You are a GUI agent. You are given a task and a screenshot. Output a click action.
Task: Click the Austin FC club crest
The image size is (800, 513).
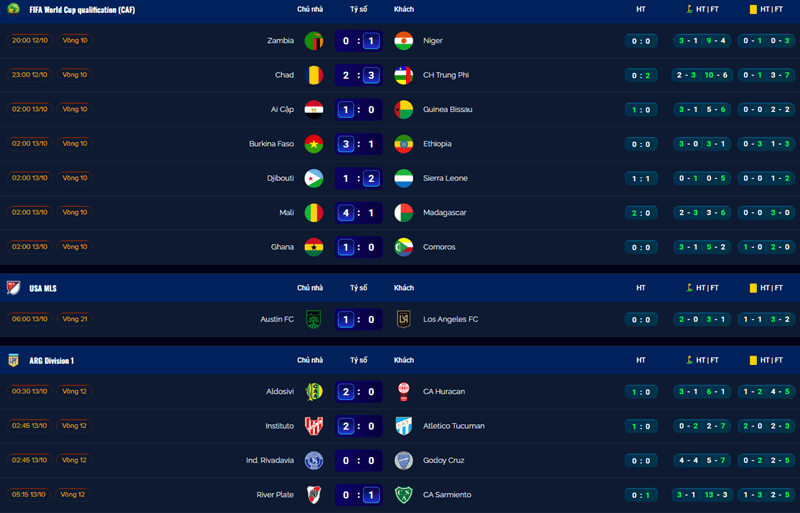tap(314, 320)
